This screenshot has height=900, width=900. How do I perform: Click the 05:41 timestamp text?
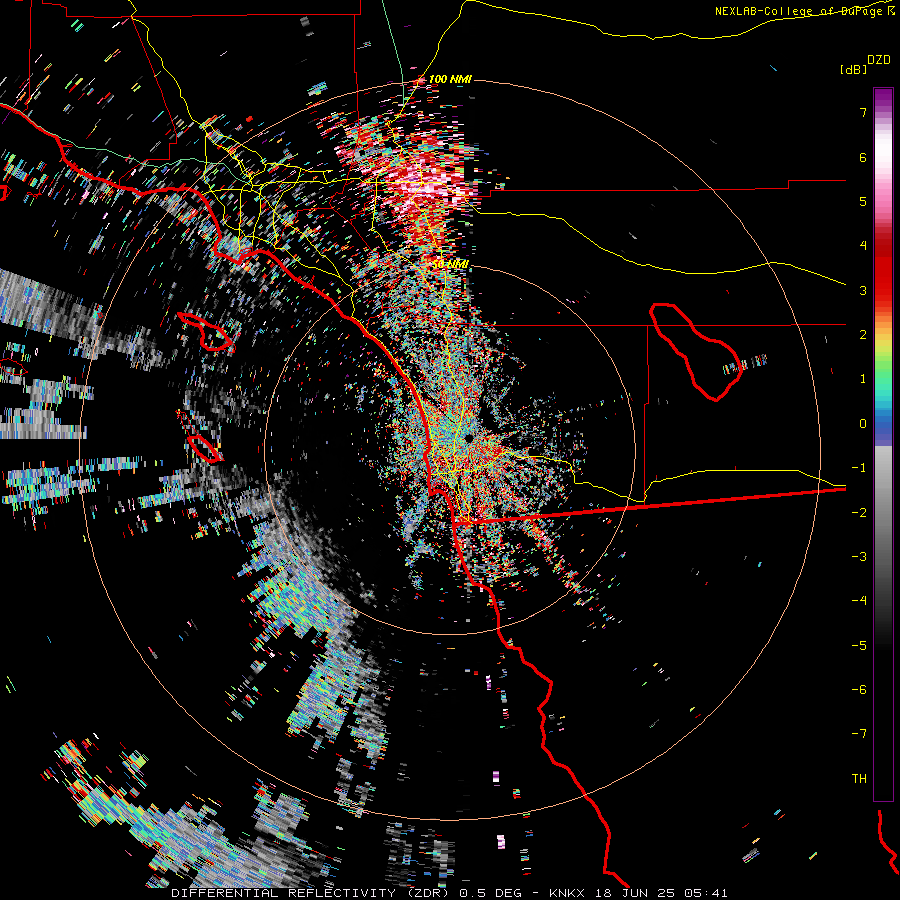[x=705, y=893]
